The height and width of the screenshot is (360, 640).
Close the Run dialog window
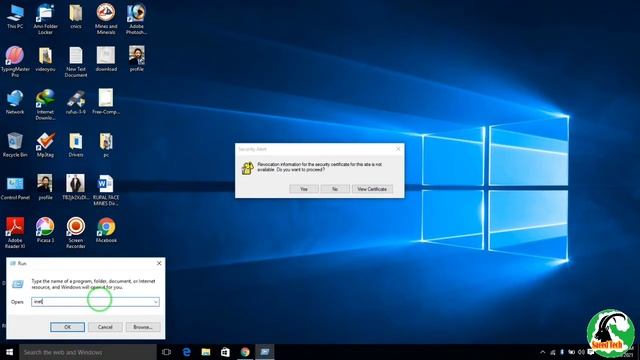point(159,263)
